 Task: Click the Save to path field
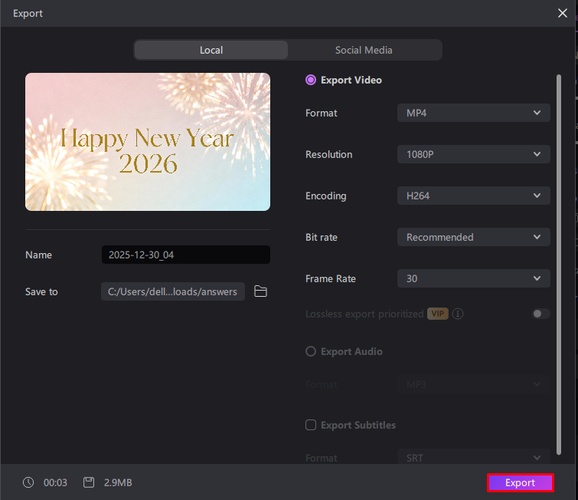pyautogui.click(x=173, y=291)
